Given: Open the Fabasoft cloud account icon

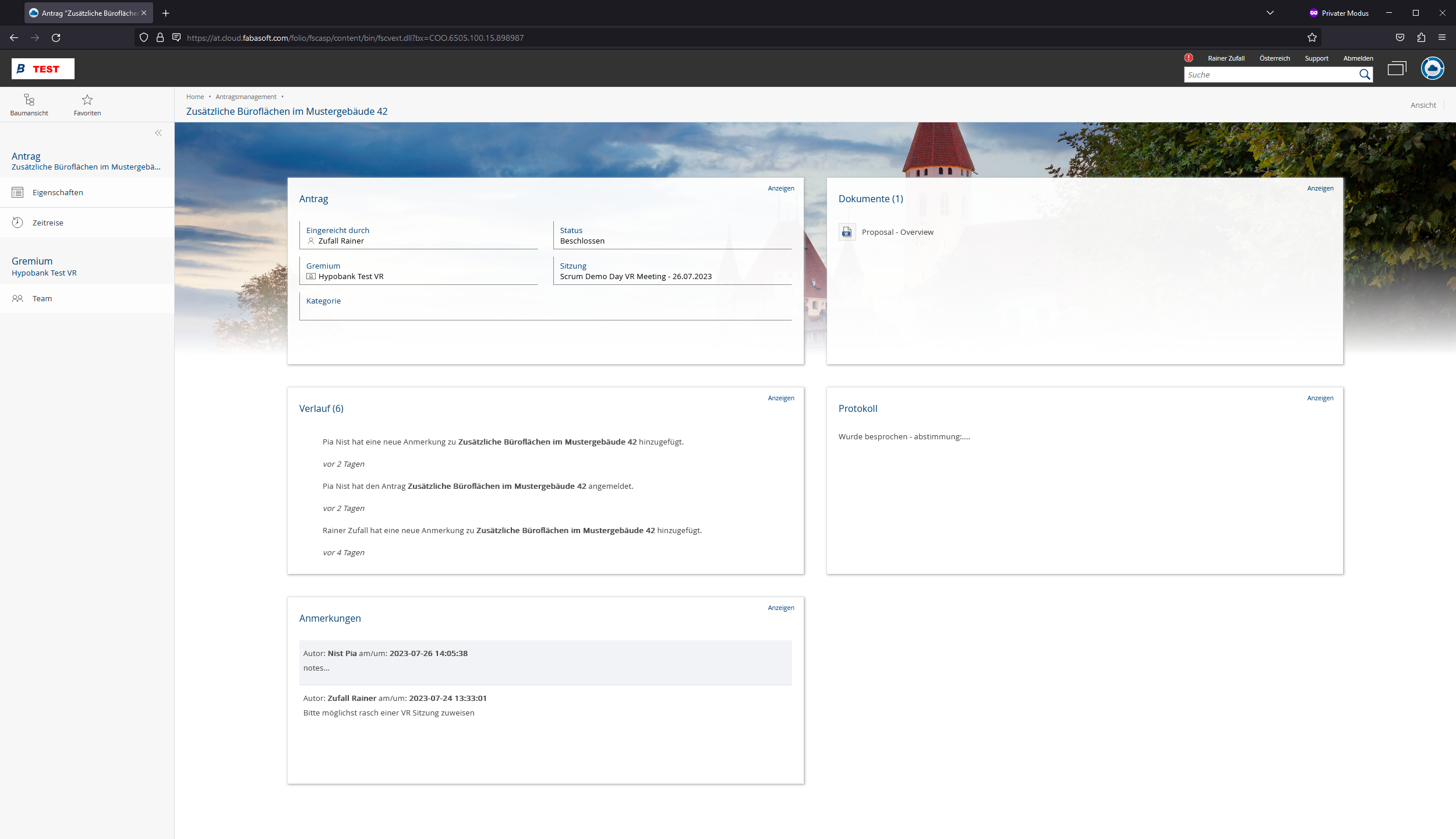Looking at the screenshot, I should point(1432,69).
